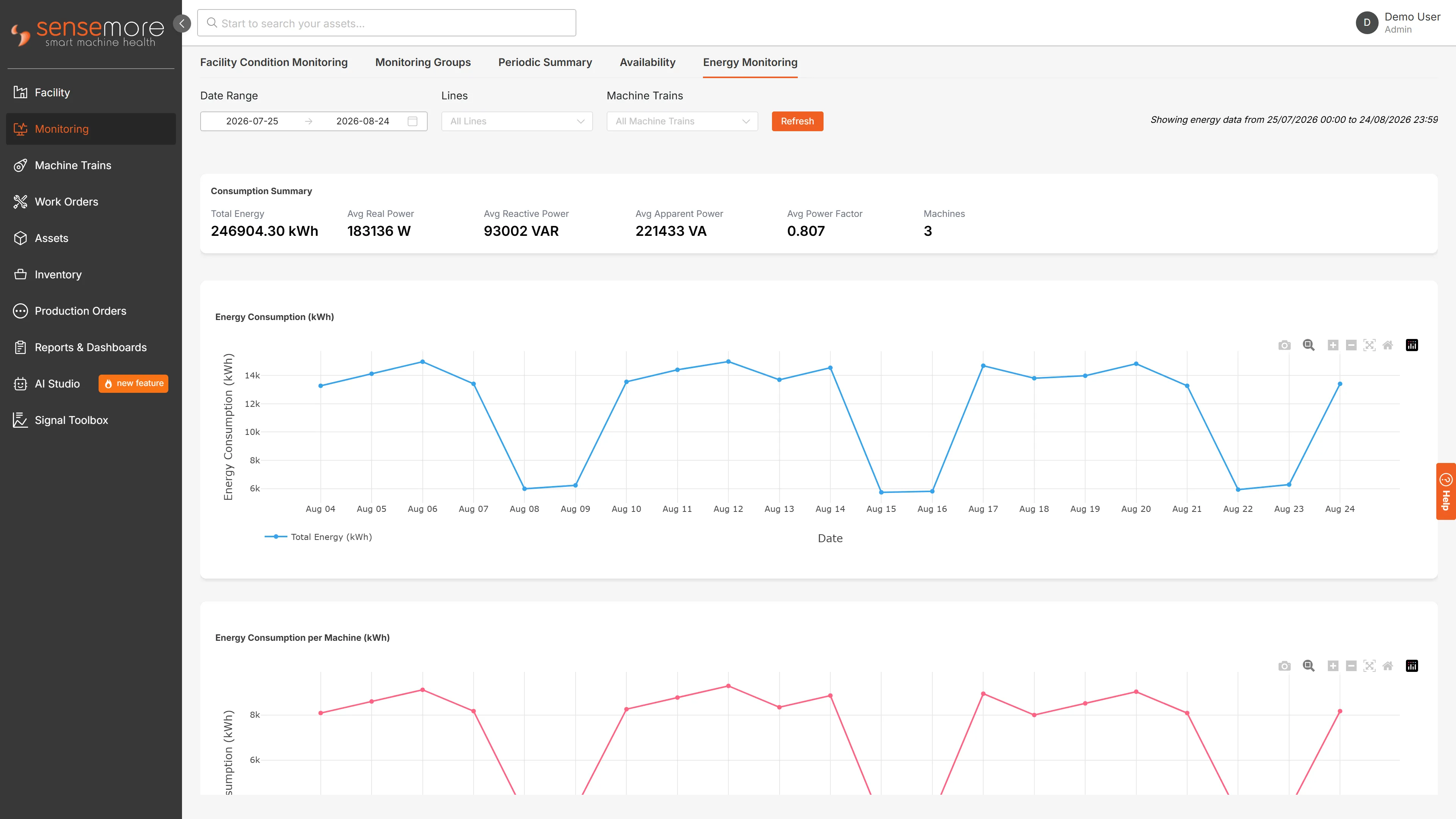
Task: Click Total Energy value 246904.30 kWh
Action: pos(265,231)
